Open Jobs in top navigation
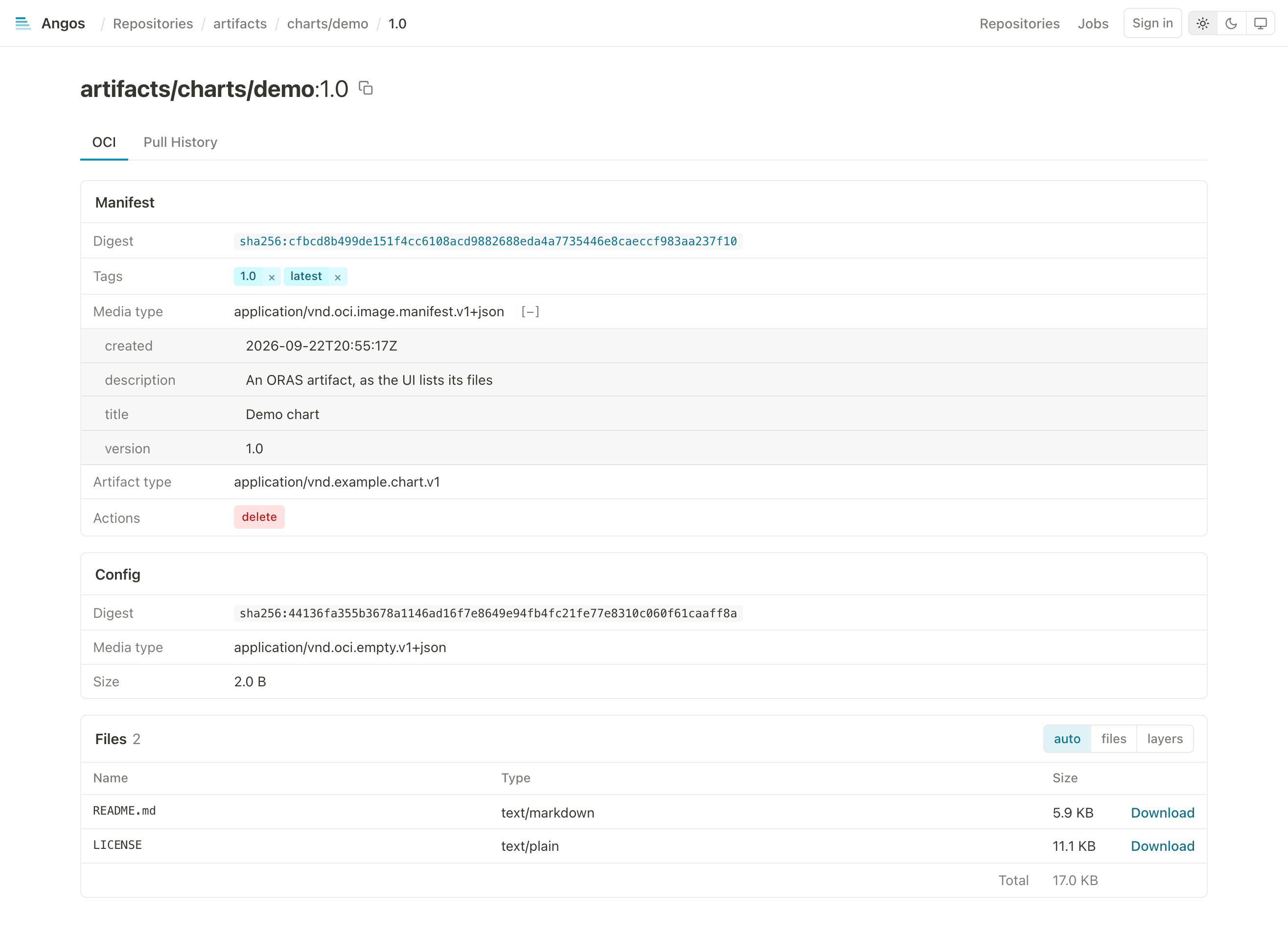 (1093, 23)
